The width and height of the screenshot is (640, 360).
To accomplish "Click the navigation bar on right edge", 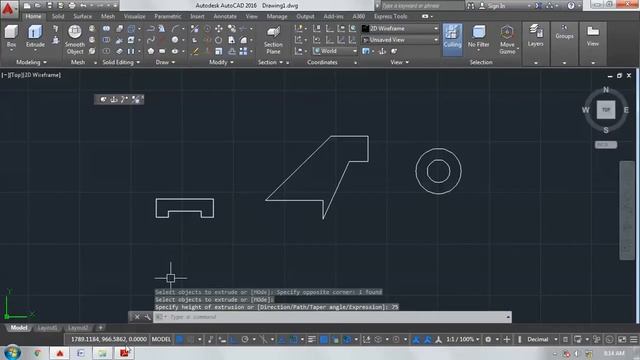I will point(627,210).
